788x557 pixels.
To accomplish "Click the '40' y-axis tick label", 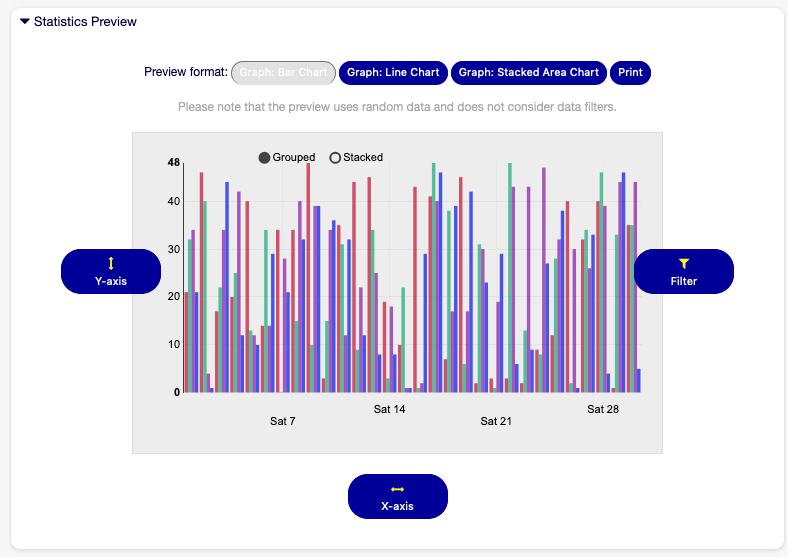I will pyautogui.click(x=174, y=202).
